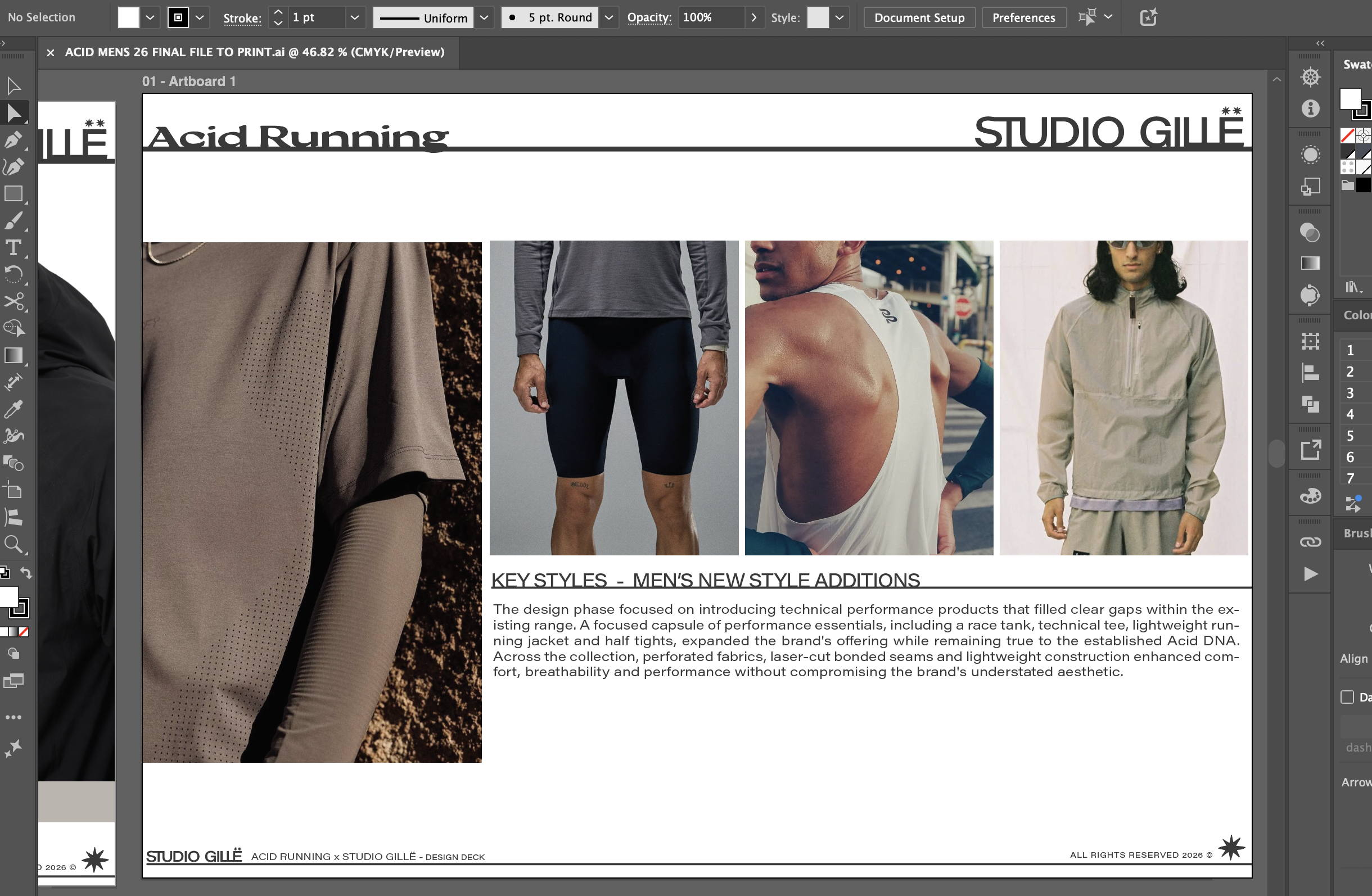Switch to the Color panel tab
This screenshot has height=896, width=1372.
pyautogui.click(x=1357, y=315)
